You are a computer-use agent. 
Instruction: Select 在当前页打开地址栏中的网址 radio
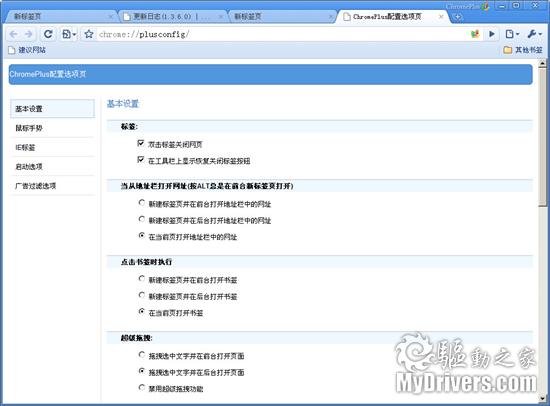(141, 235)
